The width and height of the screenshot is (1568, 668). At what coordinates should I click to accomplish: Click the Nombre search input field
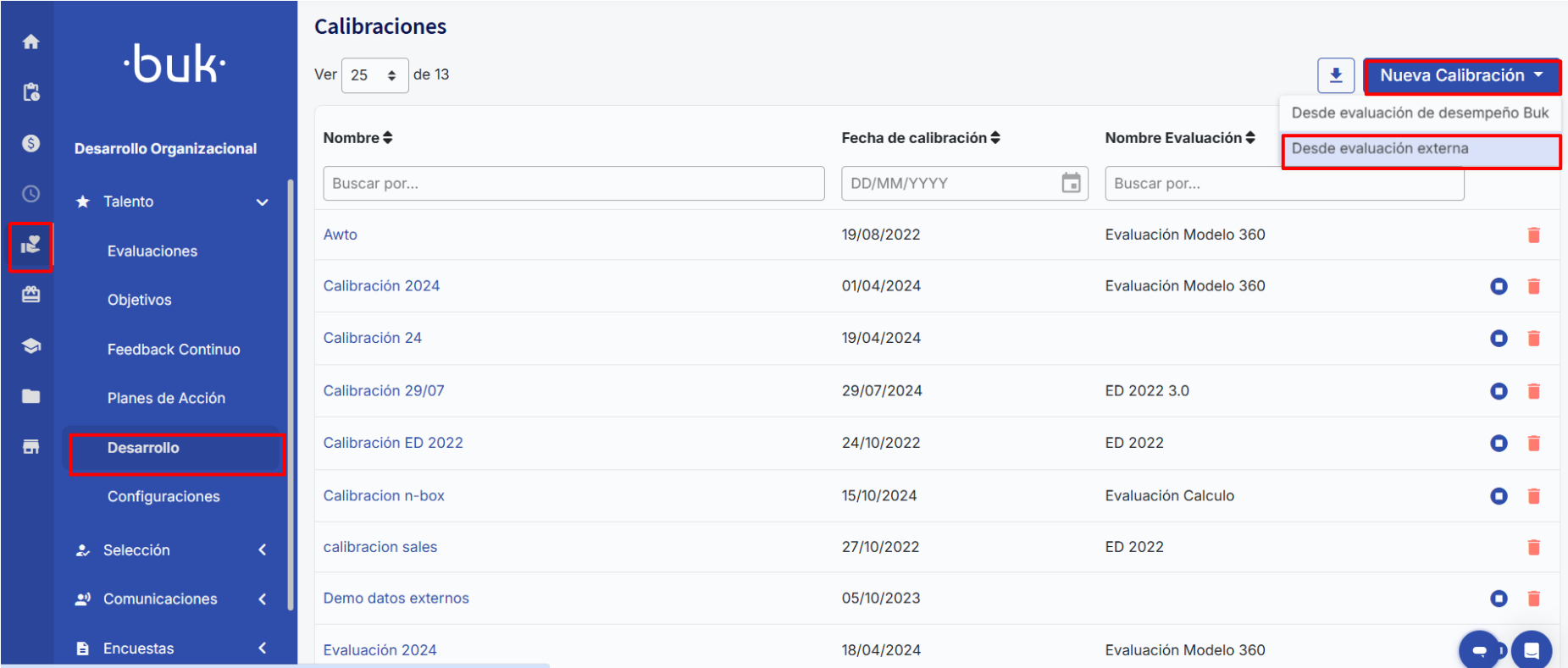pyautogui.click(x=573, y=183)
